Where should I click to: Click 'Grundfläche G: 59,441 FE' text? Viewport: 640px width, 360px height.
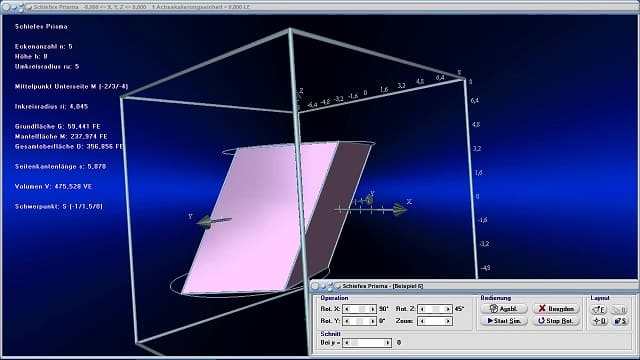coord(58,127)
